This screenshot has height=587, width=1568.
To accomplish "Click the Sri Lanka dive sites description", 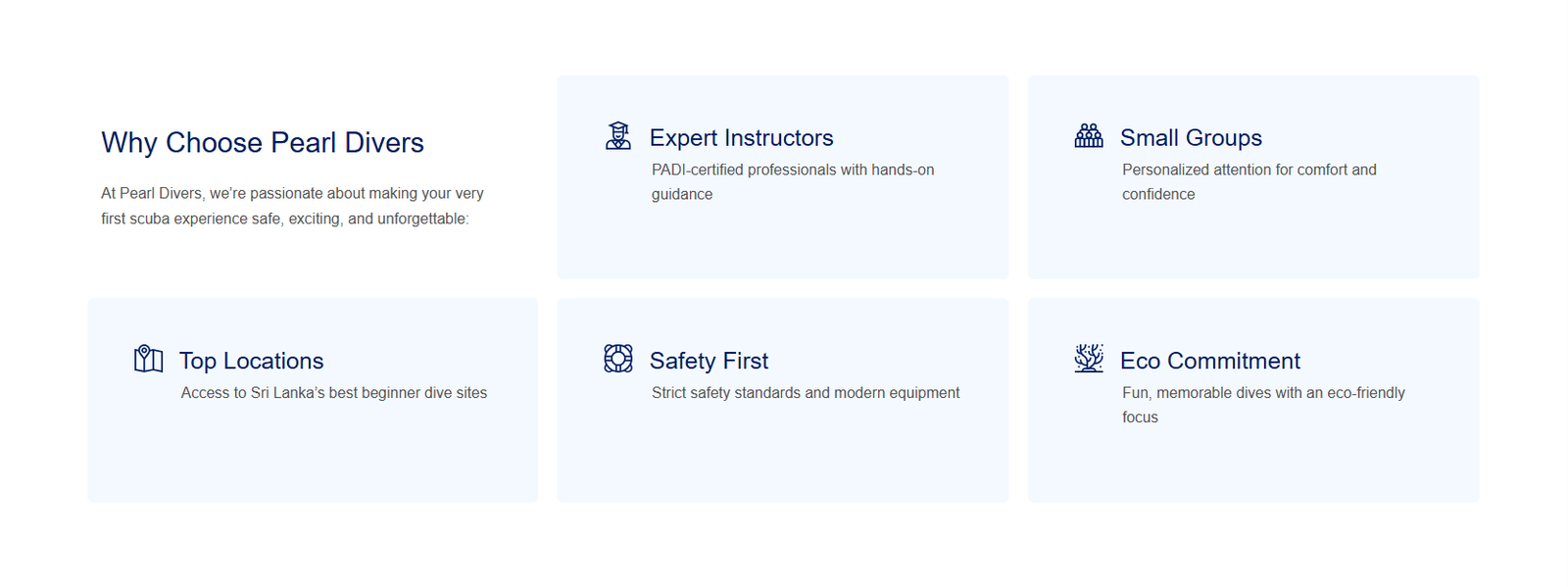I will (333, 393).
